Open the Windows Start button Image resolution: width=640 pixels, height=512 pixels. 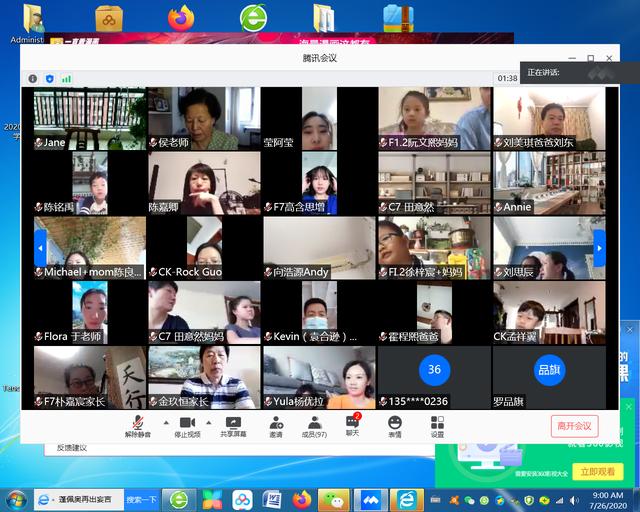(x=16, y=500)
